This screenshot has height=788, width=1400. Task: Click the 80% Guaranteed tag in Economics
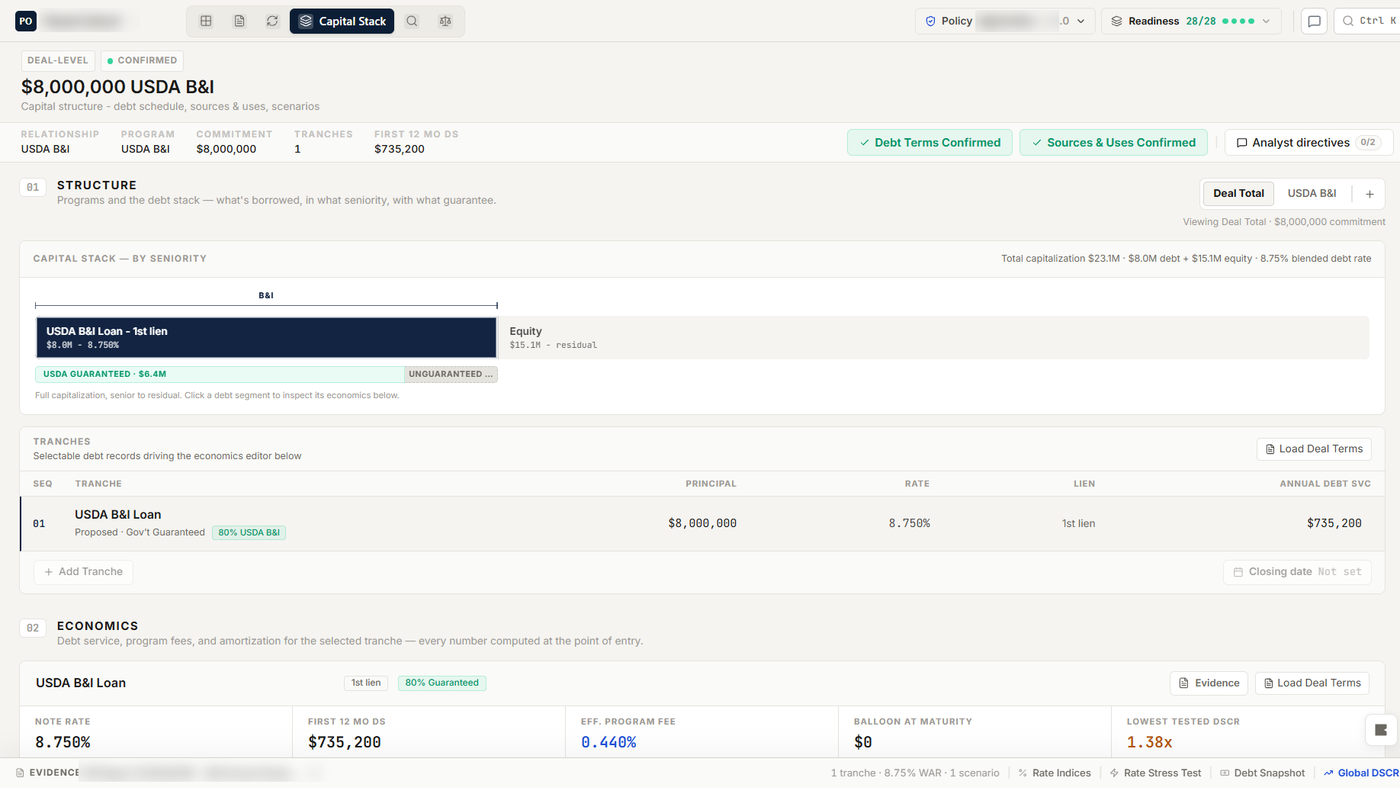pos(442,683)
